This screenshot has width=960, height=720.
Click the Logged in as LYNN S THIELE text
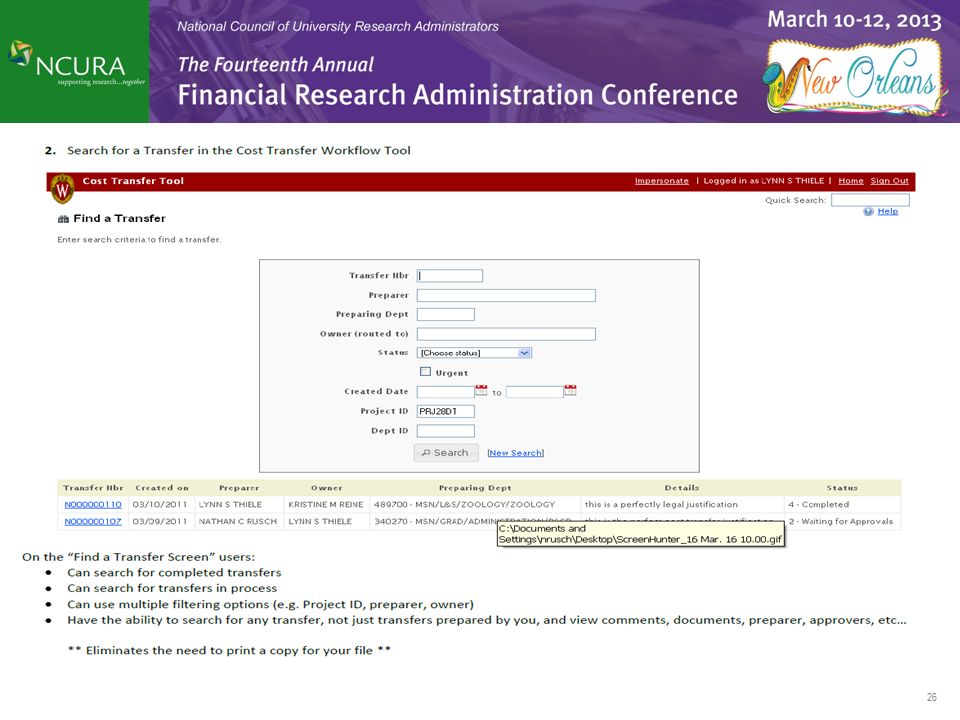763,181
